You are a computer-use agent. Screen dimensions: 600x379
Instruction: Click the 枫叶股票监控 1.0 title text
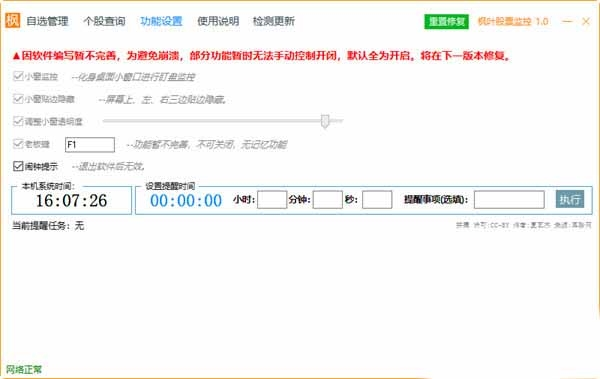point(513,21)
